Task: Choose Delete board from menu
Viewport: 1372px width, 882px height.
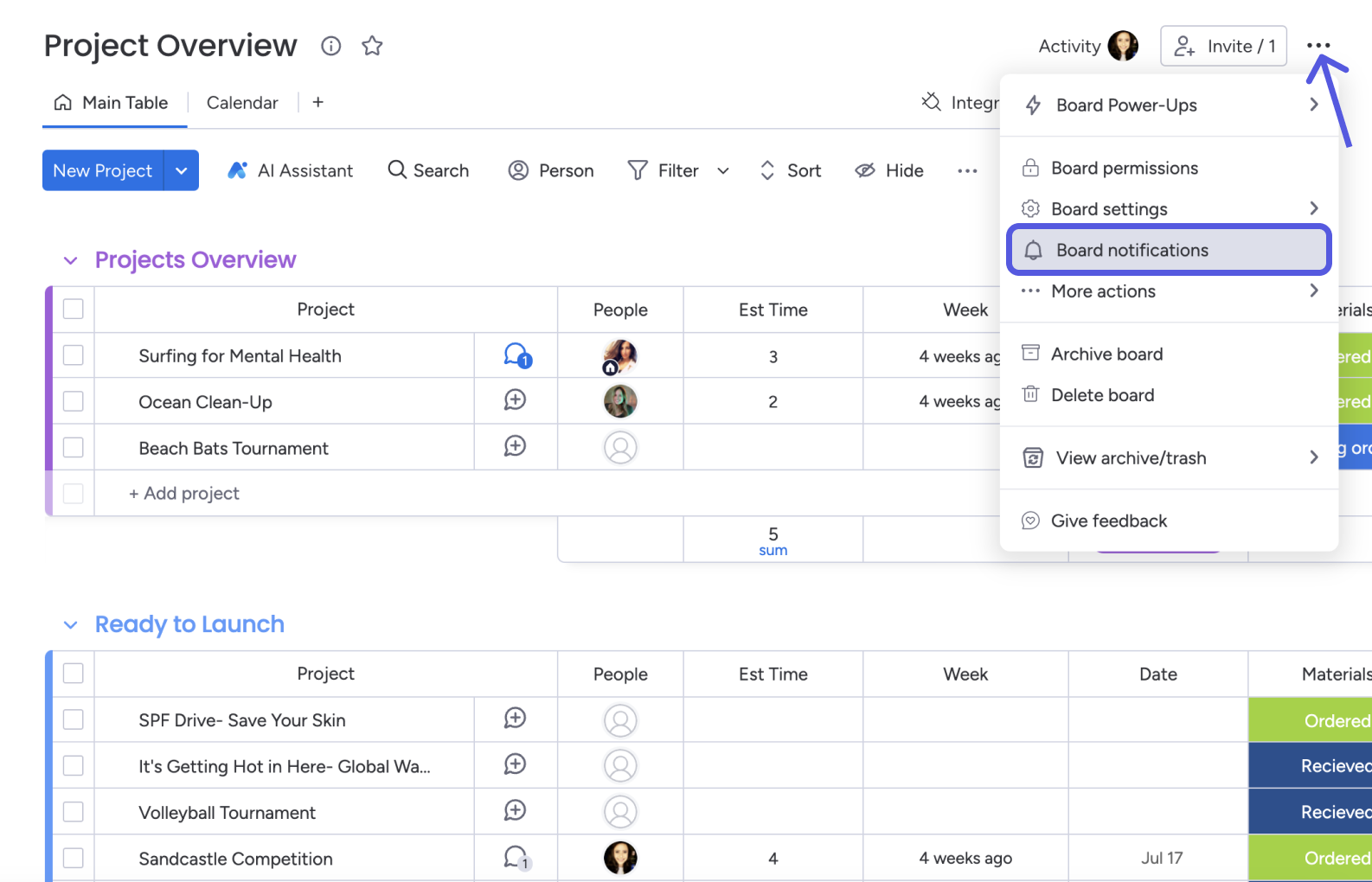Action: [x=1169, y=395]
